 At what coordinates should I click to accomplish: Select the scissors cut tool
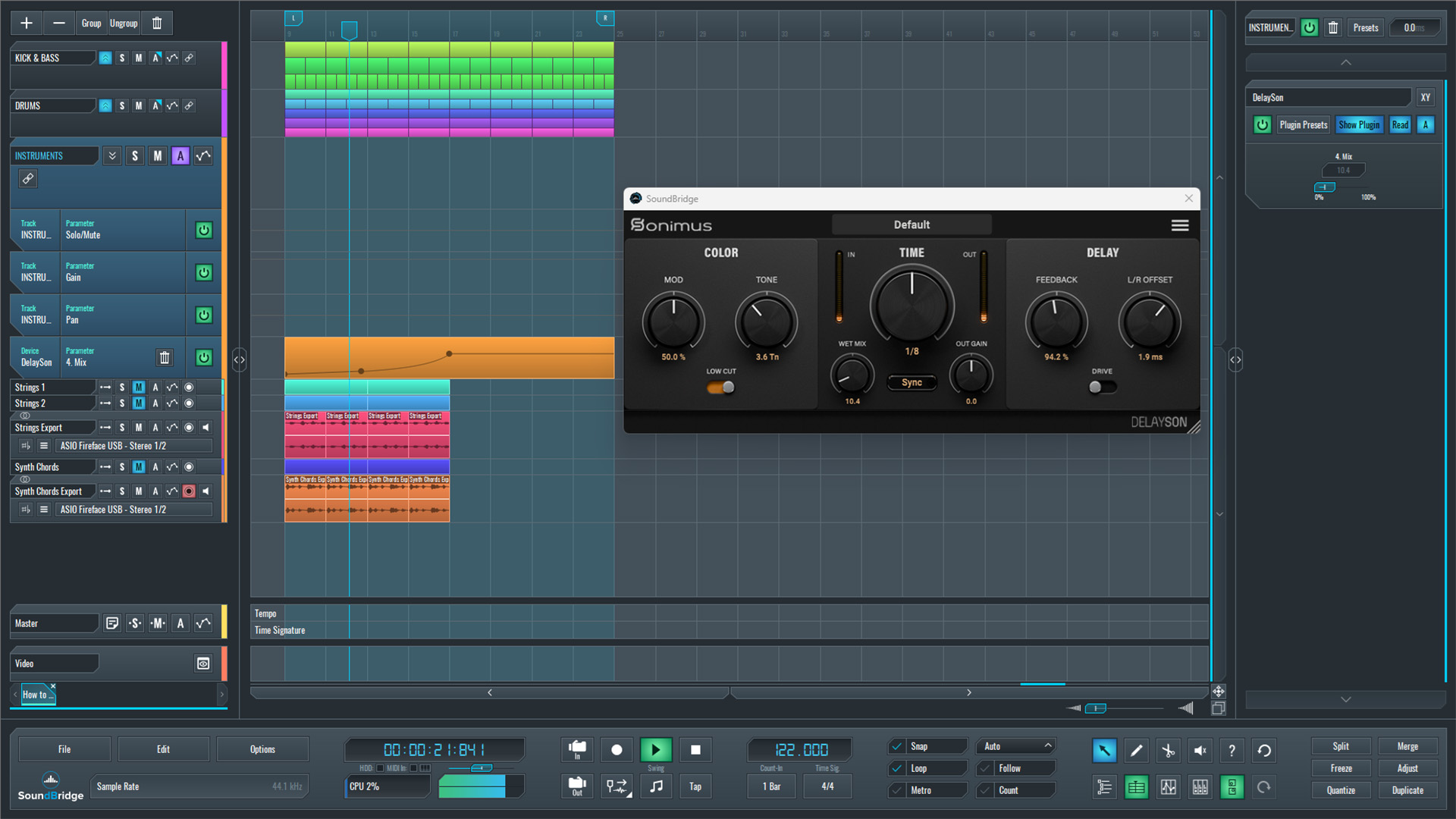click(x=1168, y=751)
